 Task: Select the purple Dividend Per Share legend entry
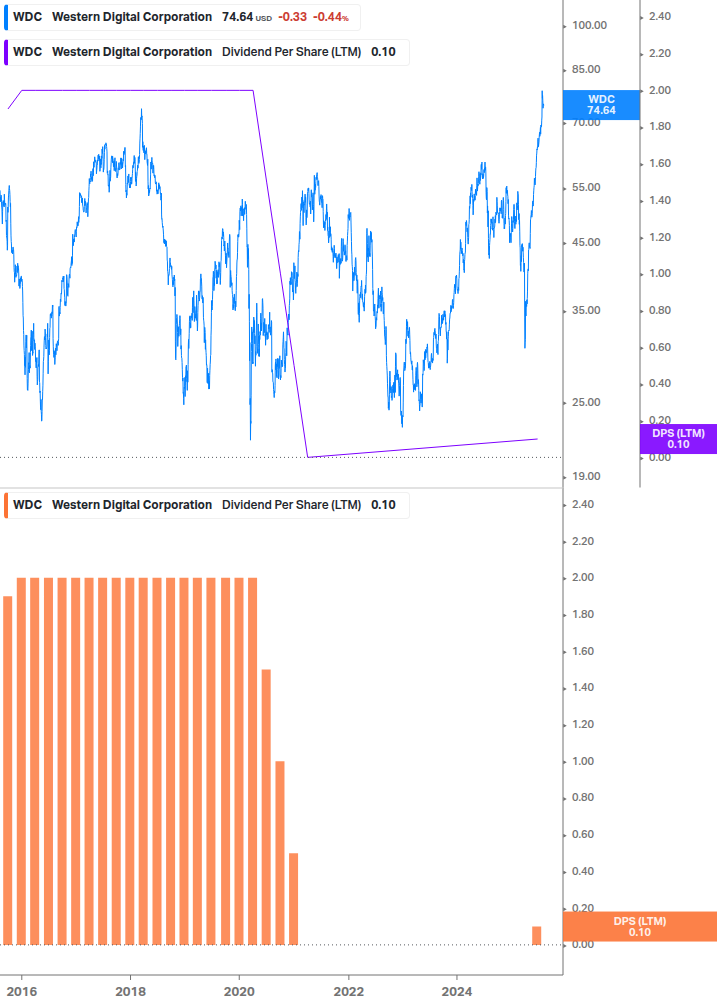pyautogui.click(x=206, y=53)
